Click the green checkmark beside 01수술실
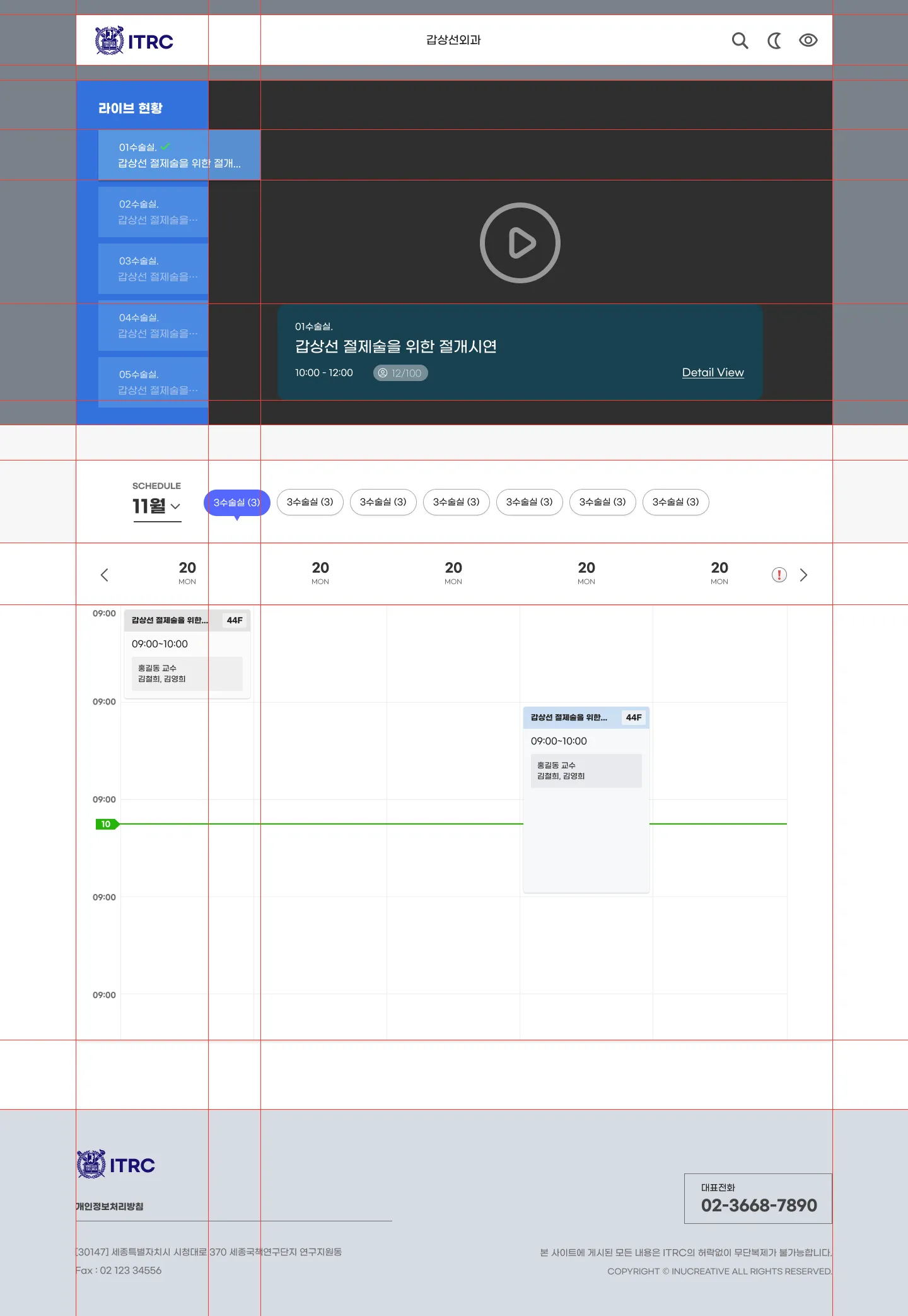908x1316 pixels. point(165,147)
